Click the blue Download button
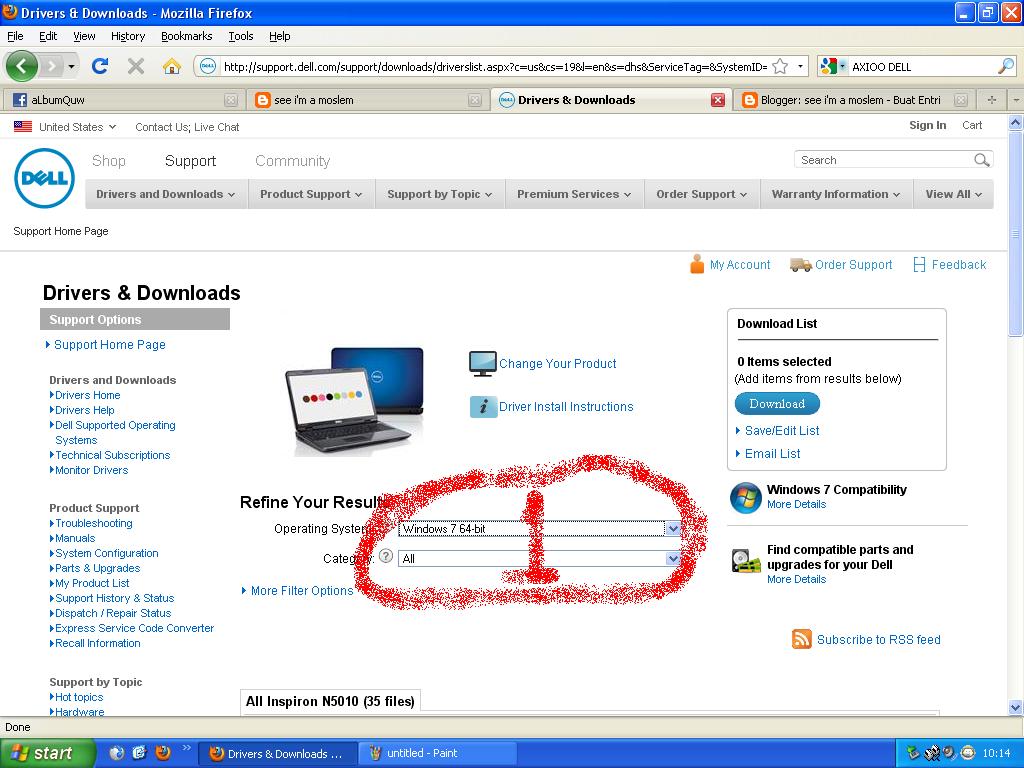 click(x=777, y=404)
